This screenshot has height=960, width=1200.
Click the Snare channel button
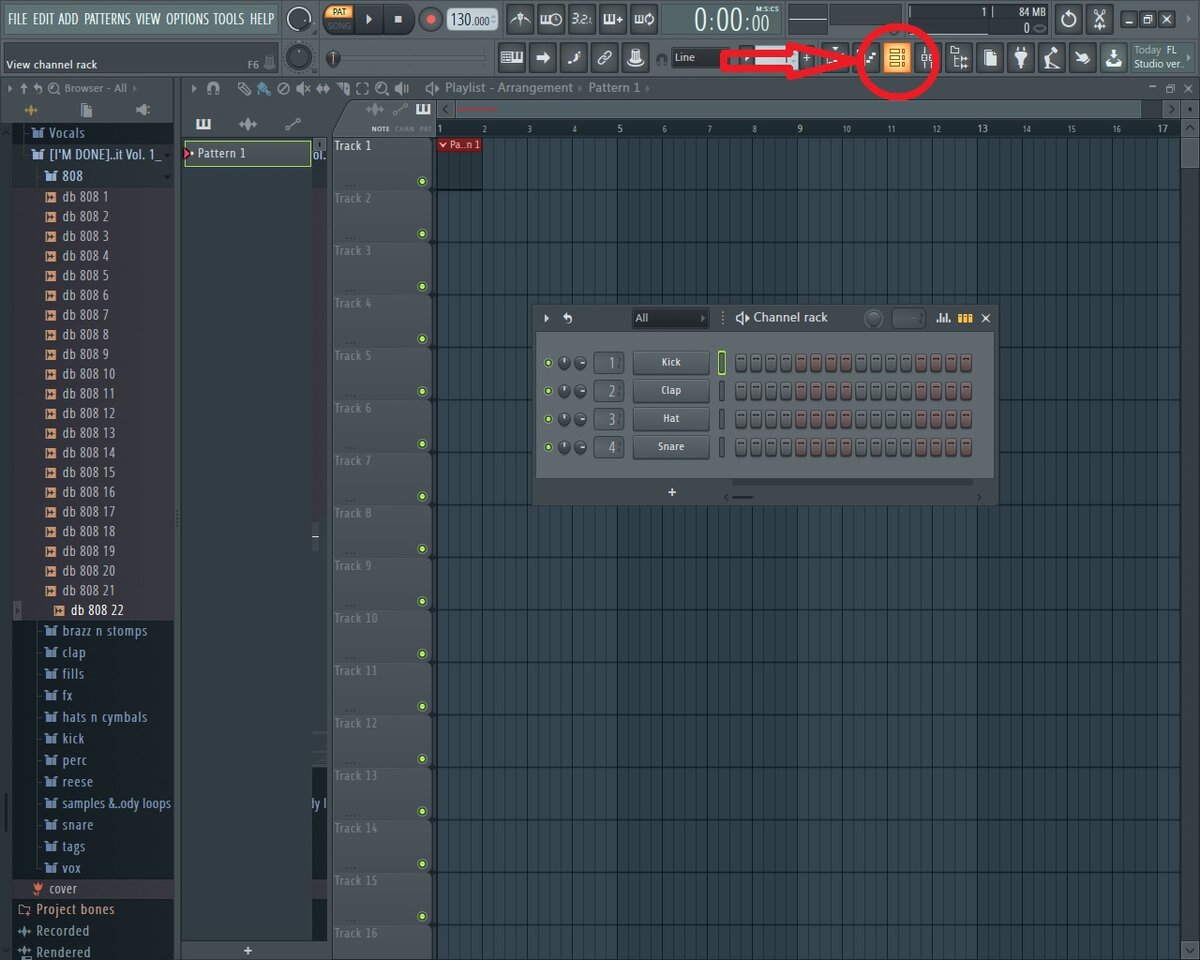[671, 447]
